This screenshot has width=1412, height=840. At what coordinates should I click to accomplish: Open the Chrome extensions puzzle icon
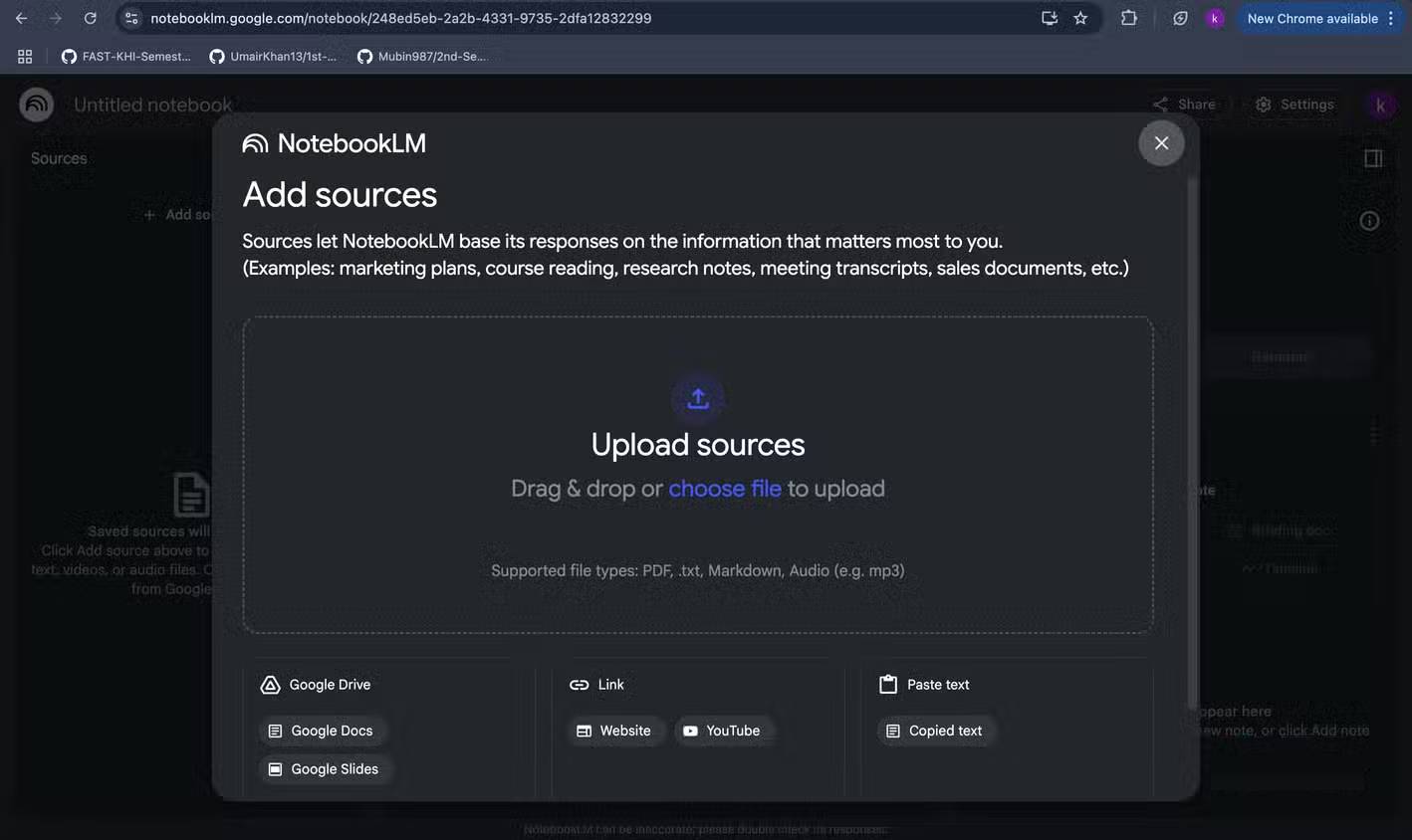(1129, 18)
